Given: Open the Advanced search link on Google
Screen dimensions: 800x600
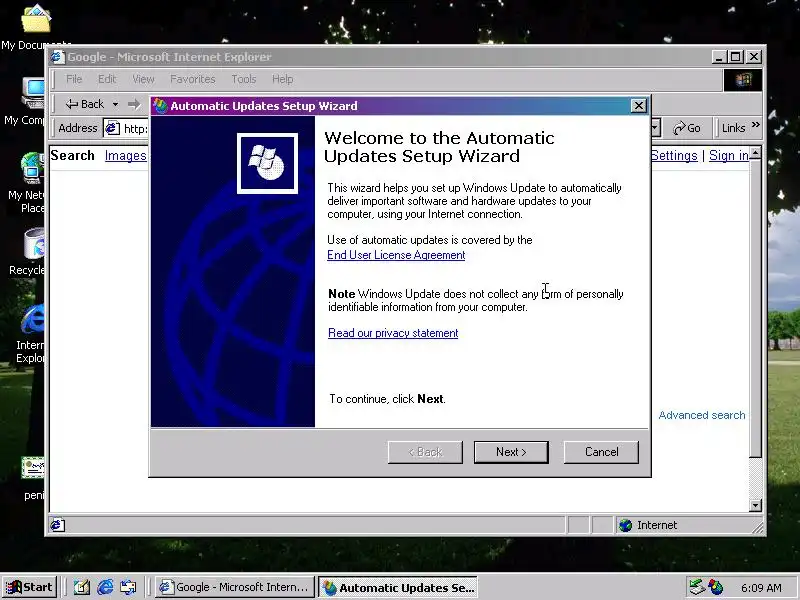Looking at the screenshot, I should [702, 415].
